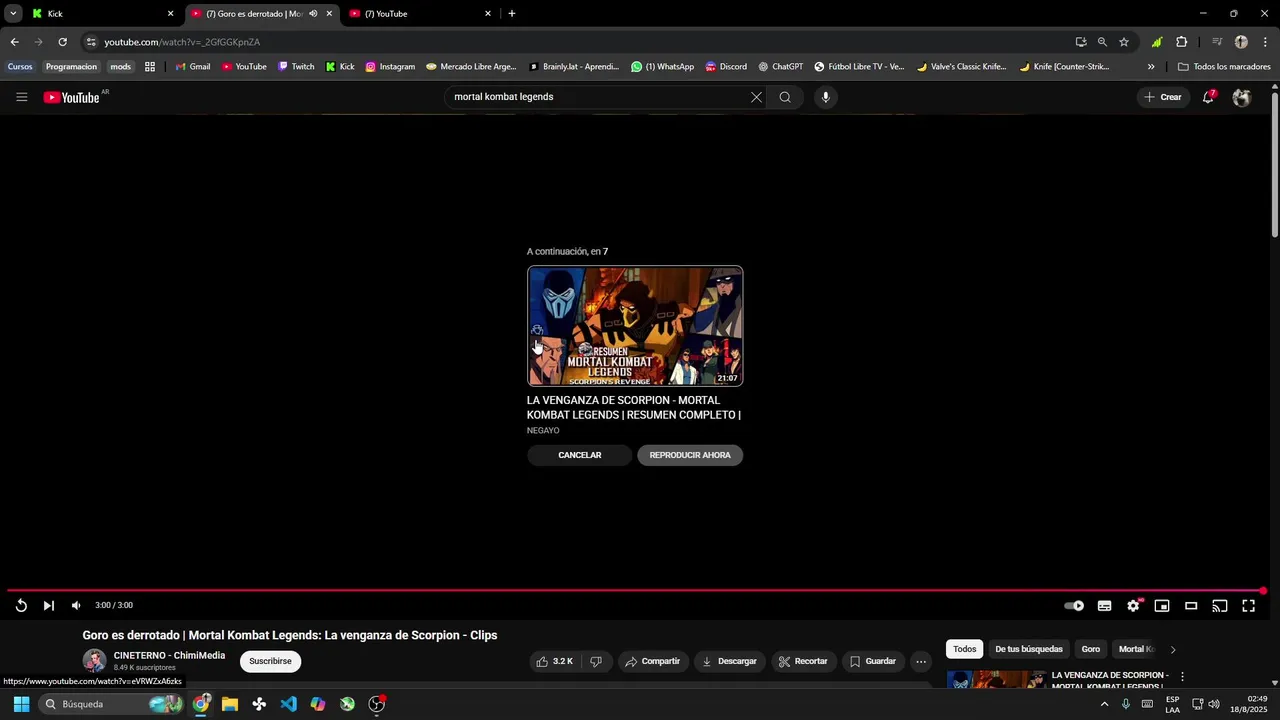The width and height of the screenshot is (1280, 720).
Task: Mute the tab's audio speaker icon
Action: (x=313, y=14)
